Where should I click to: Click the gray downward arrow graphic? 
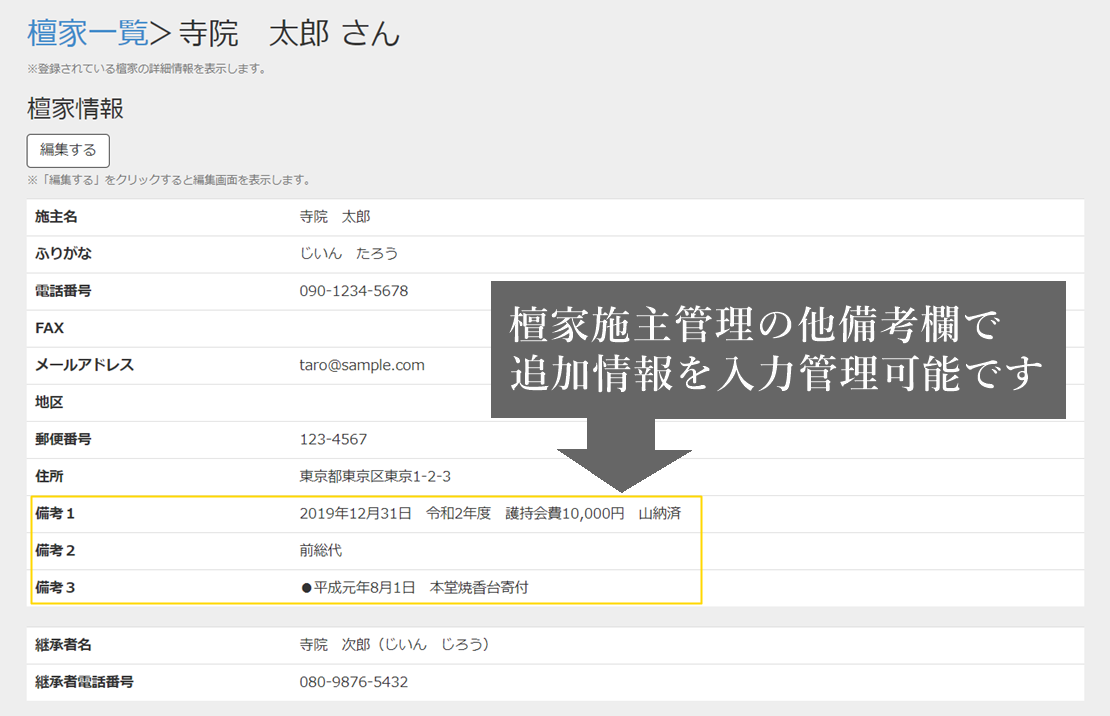click(x=624, y=455)
